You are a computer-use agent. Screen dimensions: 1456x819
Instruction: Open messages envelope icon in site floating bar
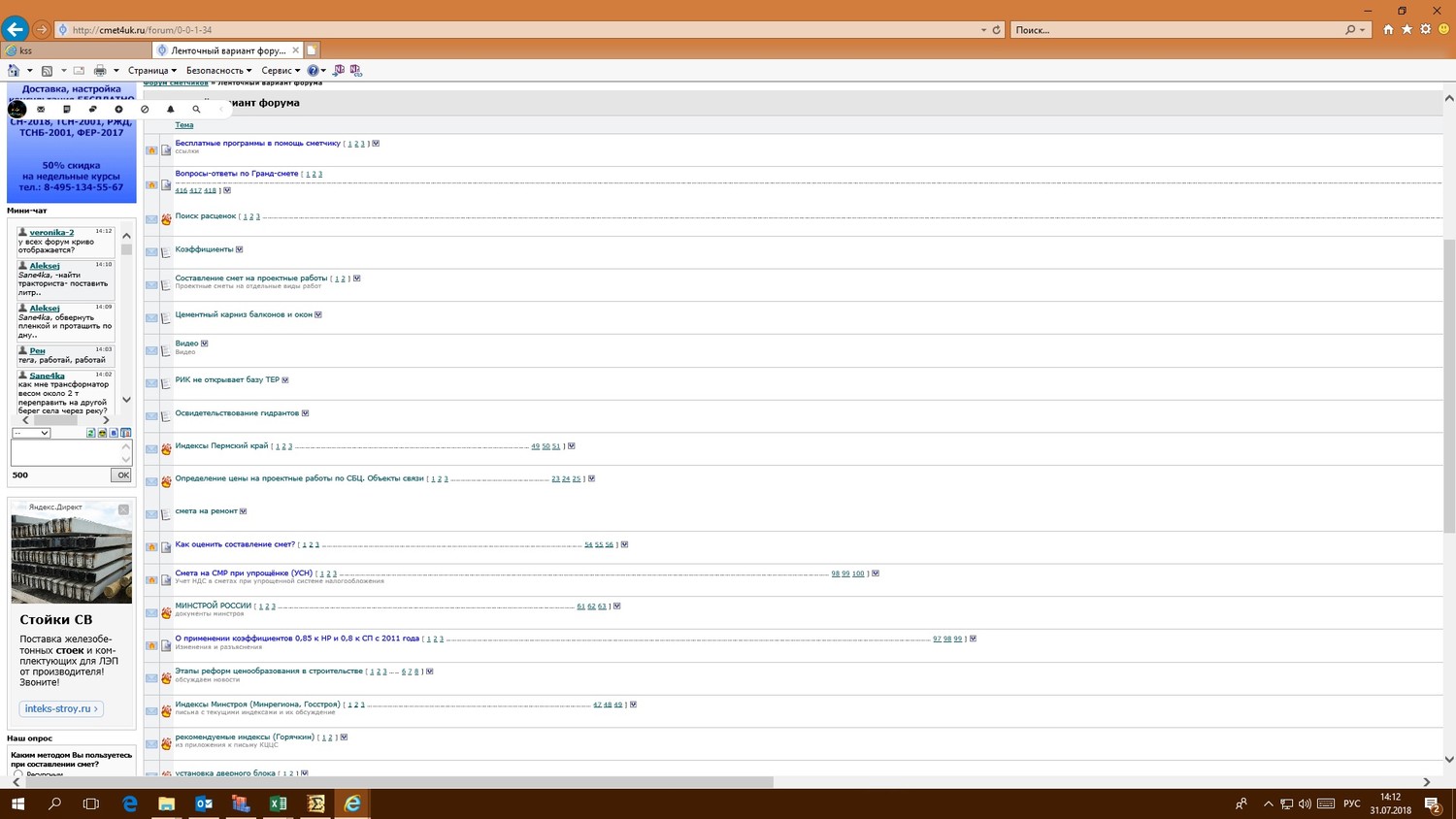tap(41, 110)
